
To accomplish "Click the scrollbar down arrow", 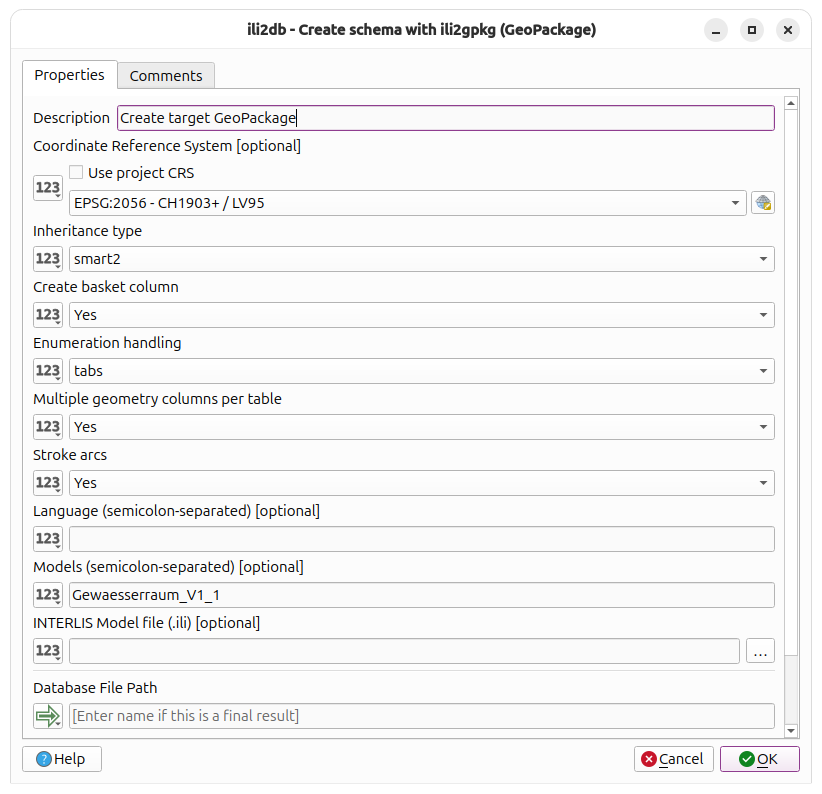I will [x=791, y=731].
